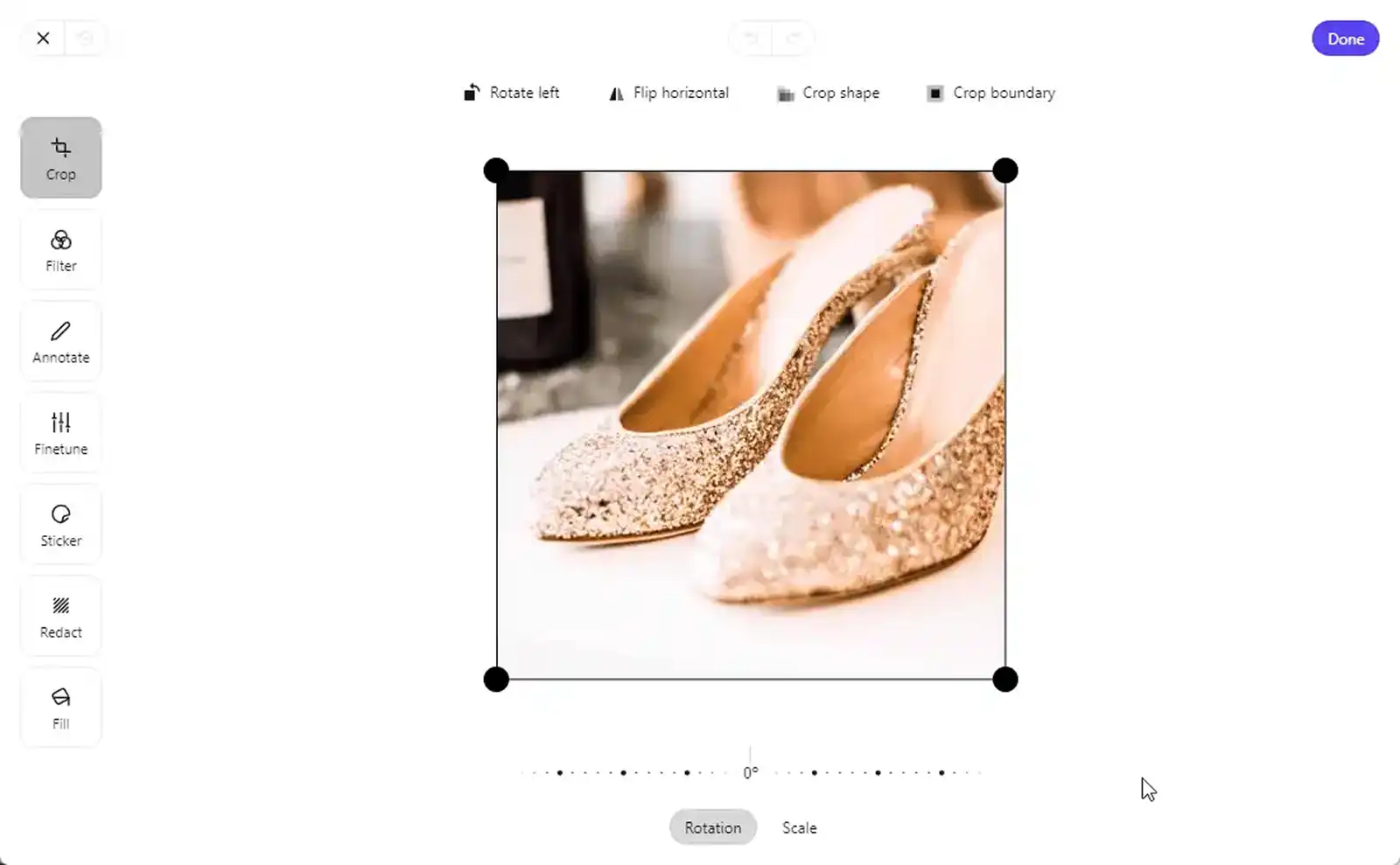This screenshot has width=1400, height=865.
Task: Open the Sticker panel
Action: coord(60,524)
